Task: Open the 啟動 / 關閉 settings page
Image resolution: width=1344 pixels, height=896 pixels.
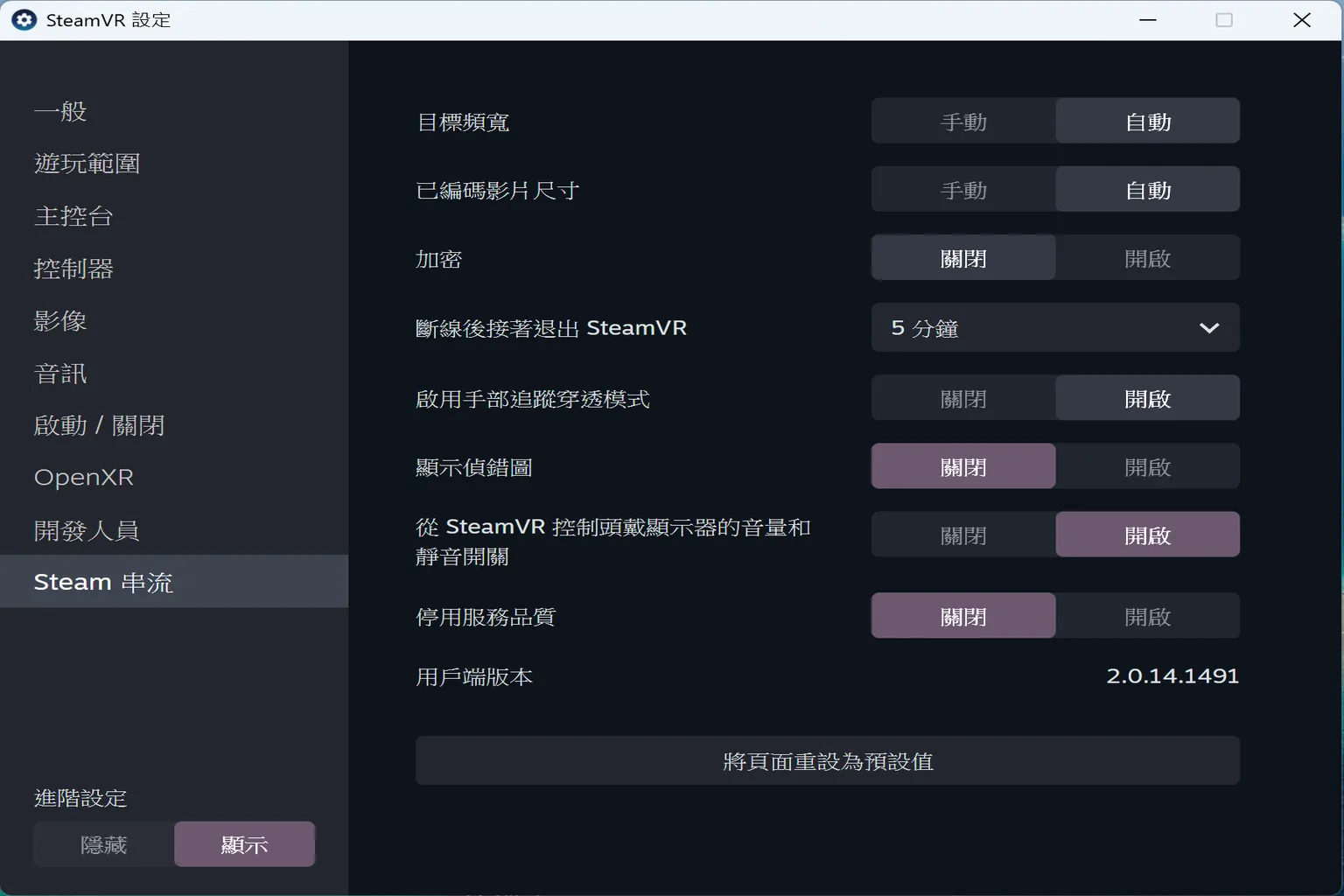Action: click(99, 425)
